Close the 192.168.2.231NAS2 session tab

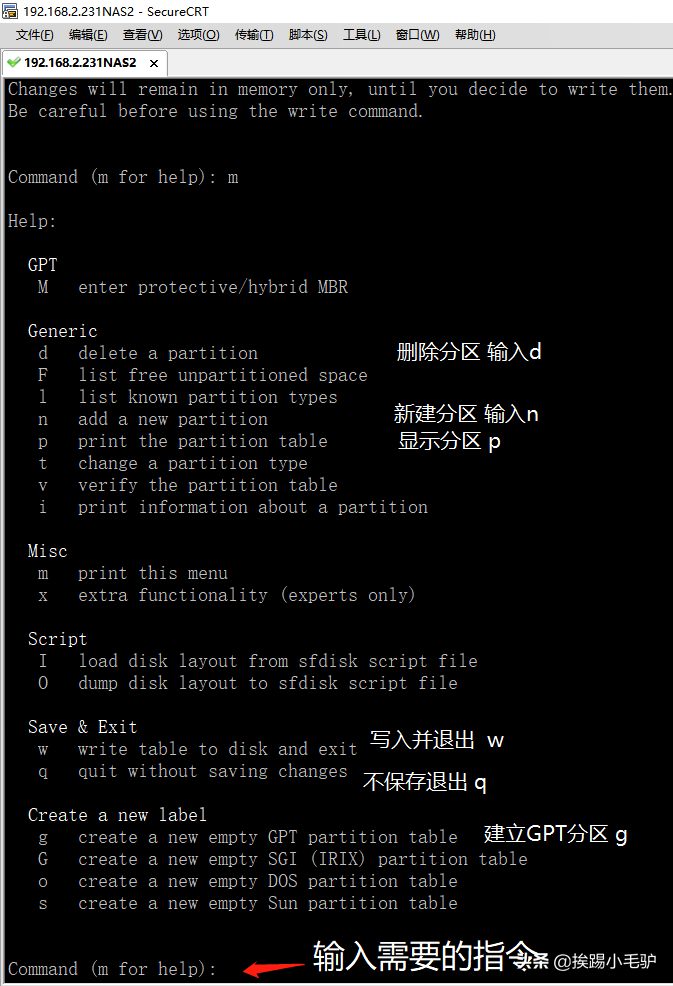pyautogui.click(x=154, y=63)
